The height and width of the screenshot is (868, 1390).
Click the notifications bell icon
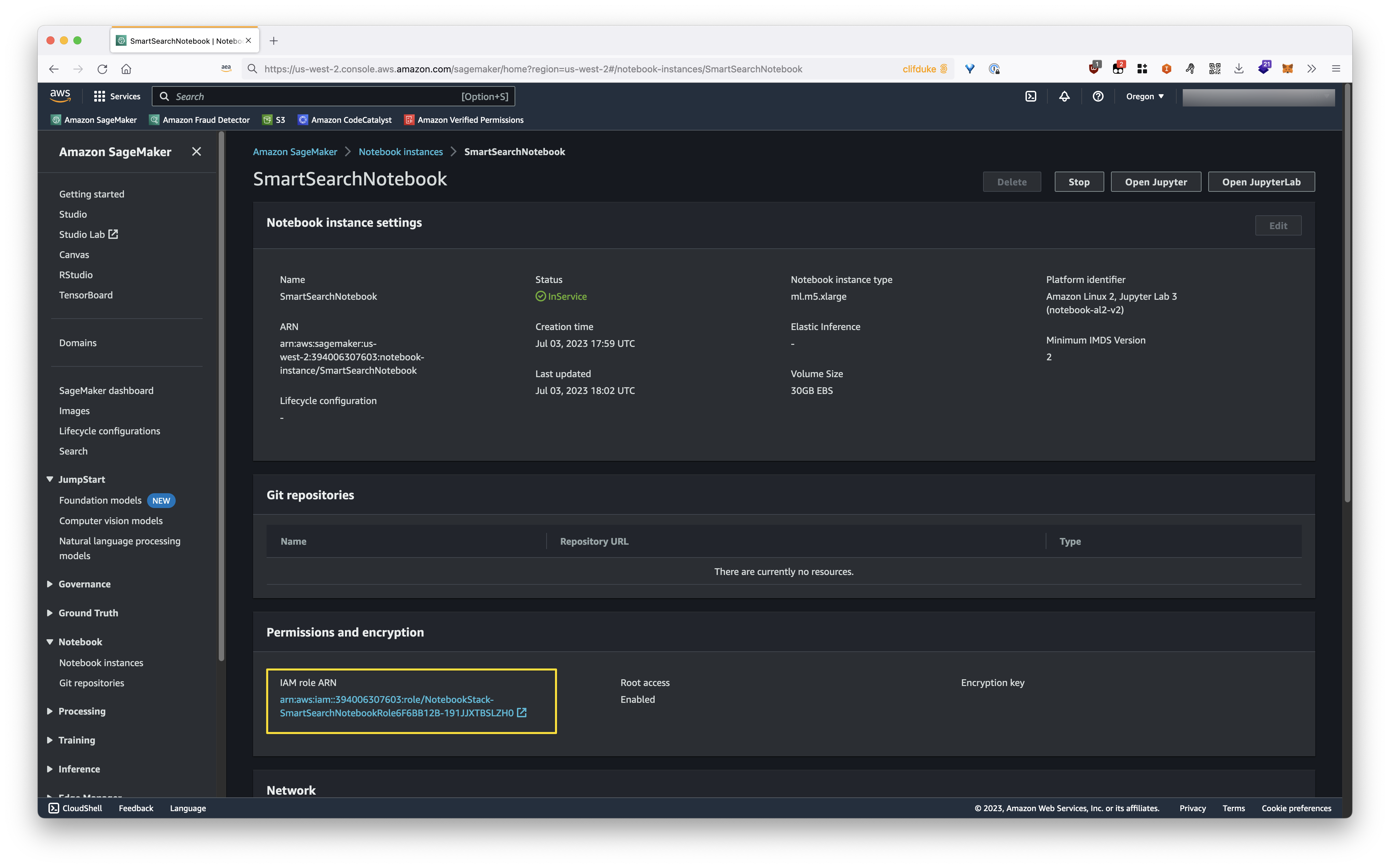coord(1064,97)
